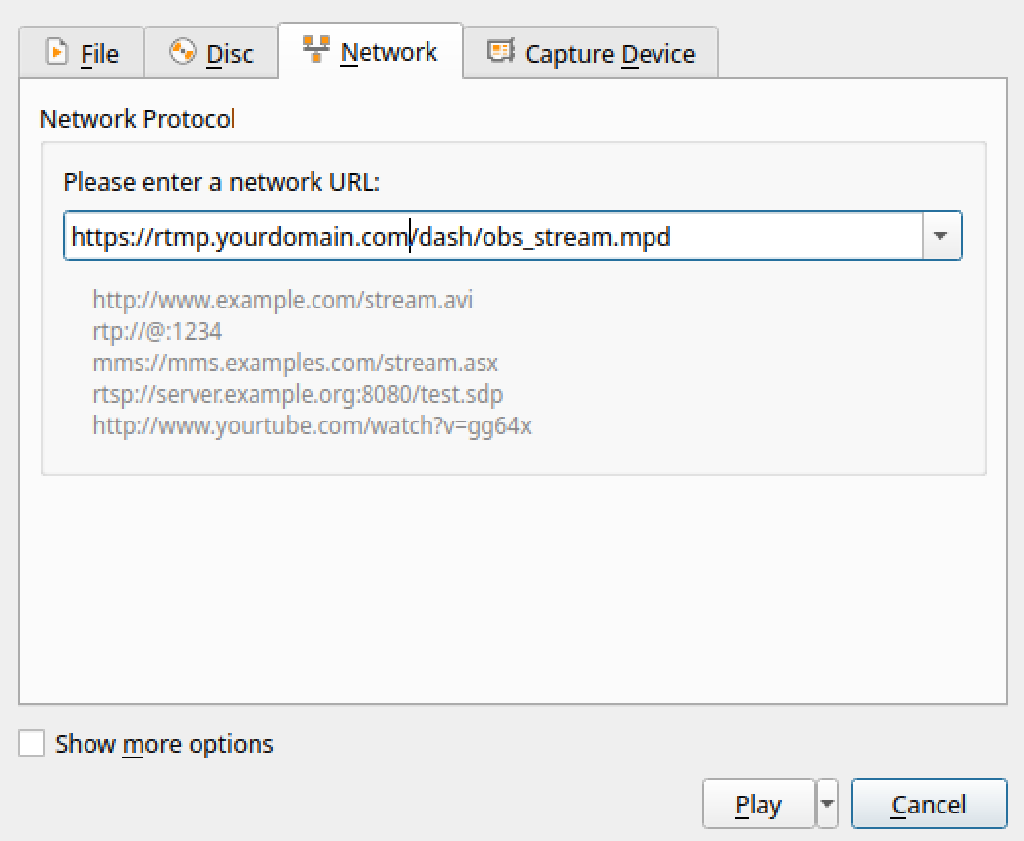Click the mms://mms.examples.com example line
Viewport: 1024px width, 841px height.
[295, 362]
